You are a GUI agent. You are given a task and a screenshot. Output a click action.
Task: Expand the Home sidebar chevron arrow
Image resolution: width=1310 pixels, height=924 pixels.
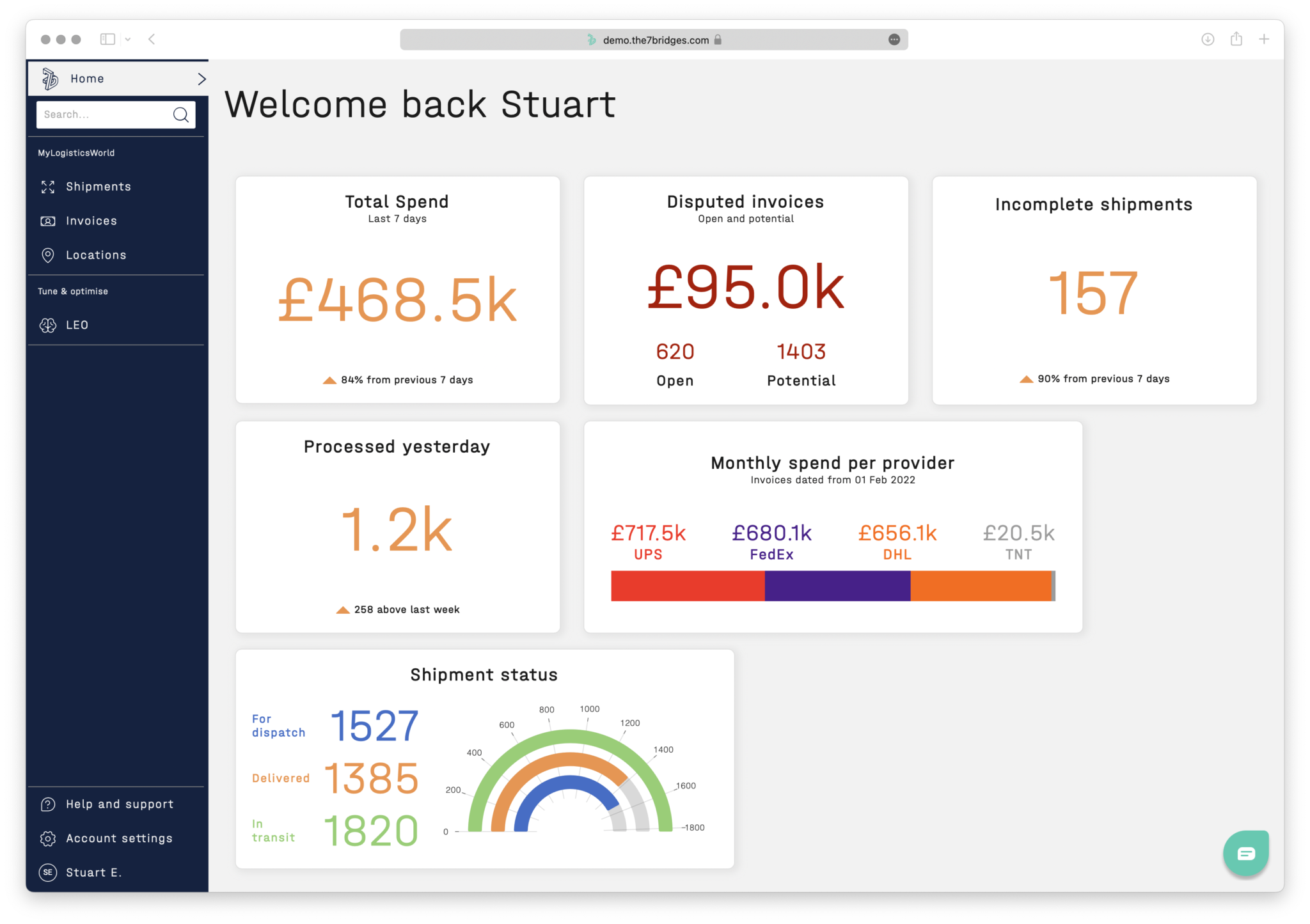coord(201,79)
